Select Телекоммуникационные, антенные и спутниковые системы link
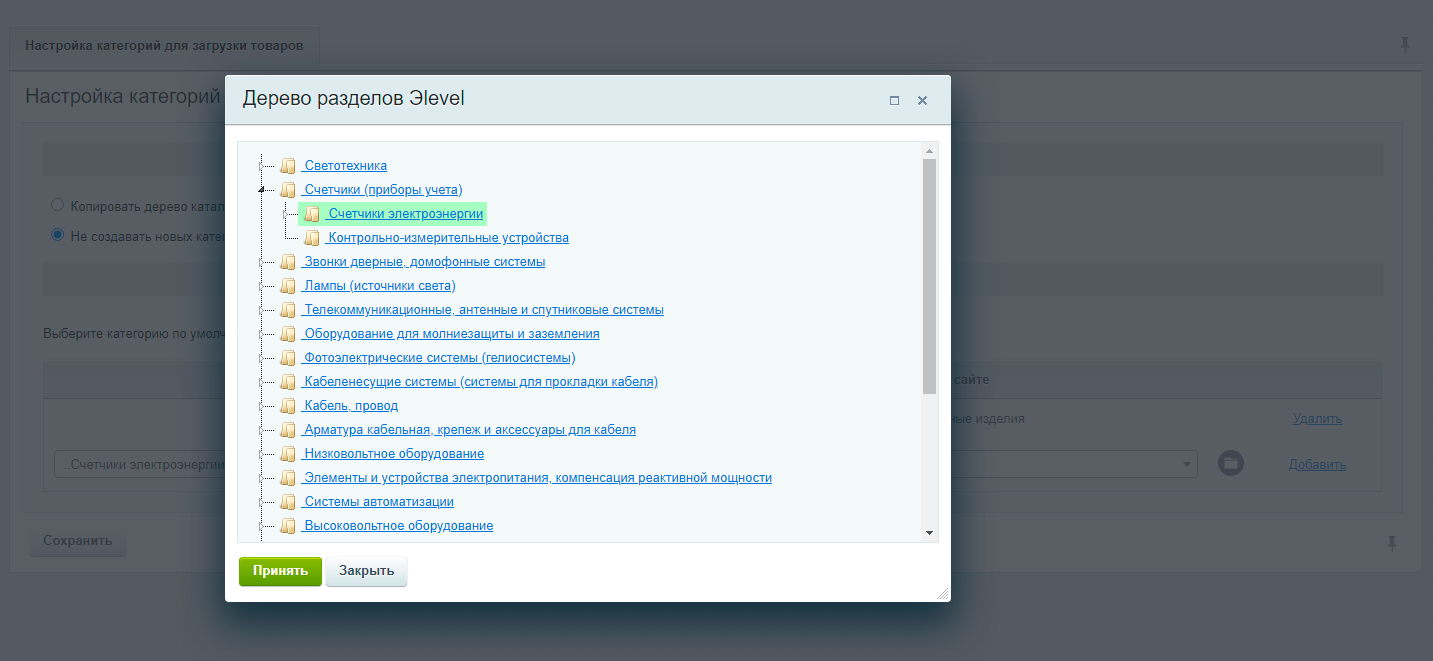Viewport: 1433px width, 661px height. point(483,310)
